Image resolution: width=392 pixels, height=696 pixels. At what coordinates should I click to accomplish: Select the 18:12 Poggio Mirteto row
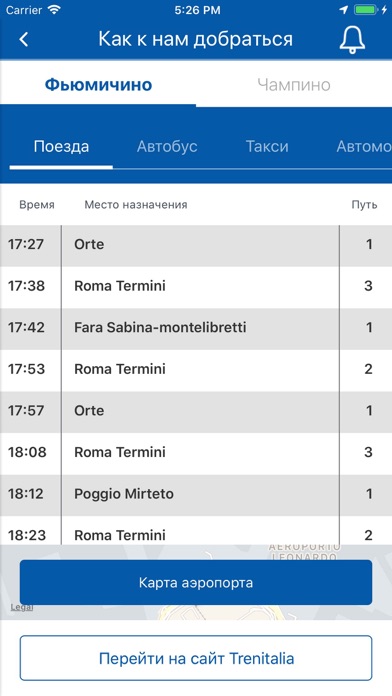click(196, 495)
